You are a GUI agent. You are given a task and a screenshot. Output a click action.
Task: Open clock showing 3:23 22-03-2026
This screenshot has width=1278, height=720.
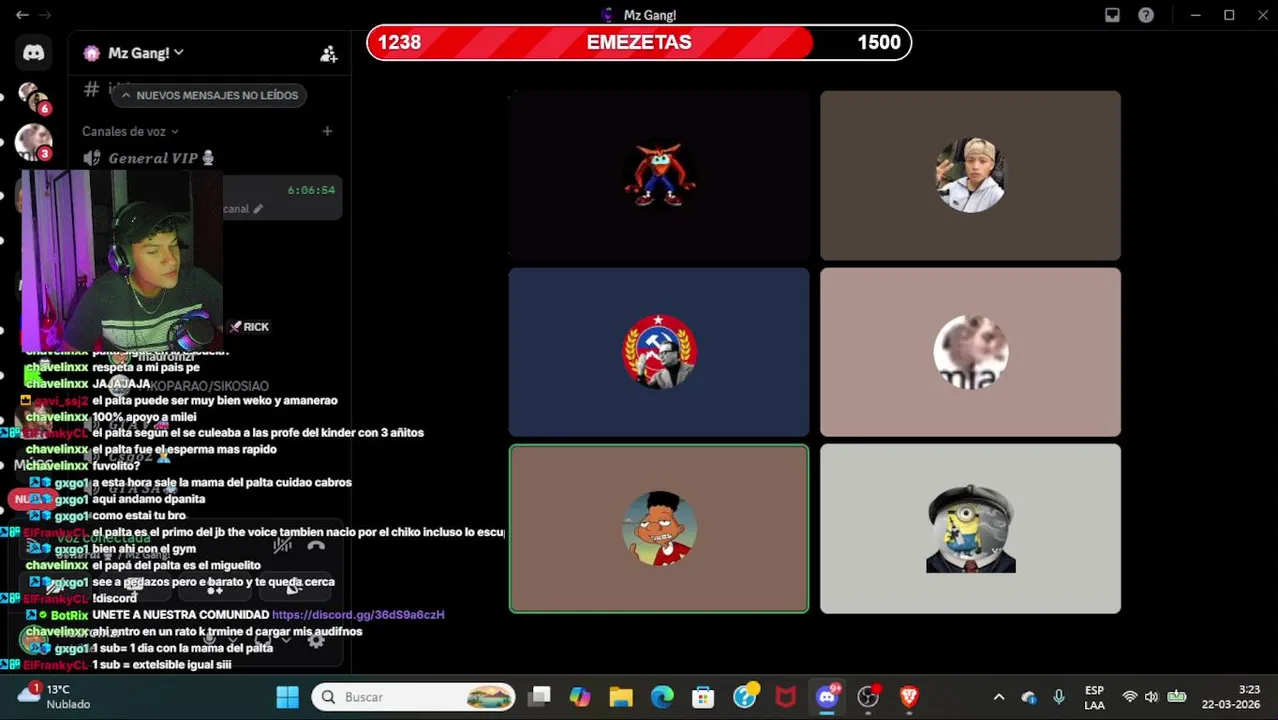coord(1231,697)
